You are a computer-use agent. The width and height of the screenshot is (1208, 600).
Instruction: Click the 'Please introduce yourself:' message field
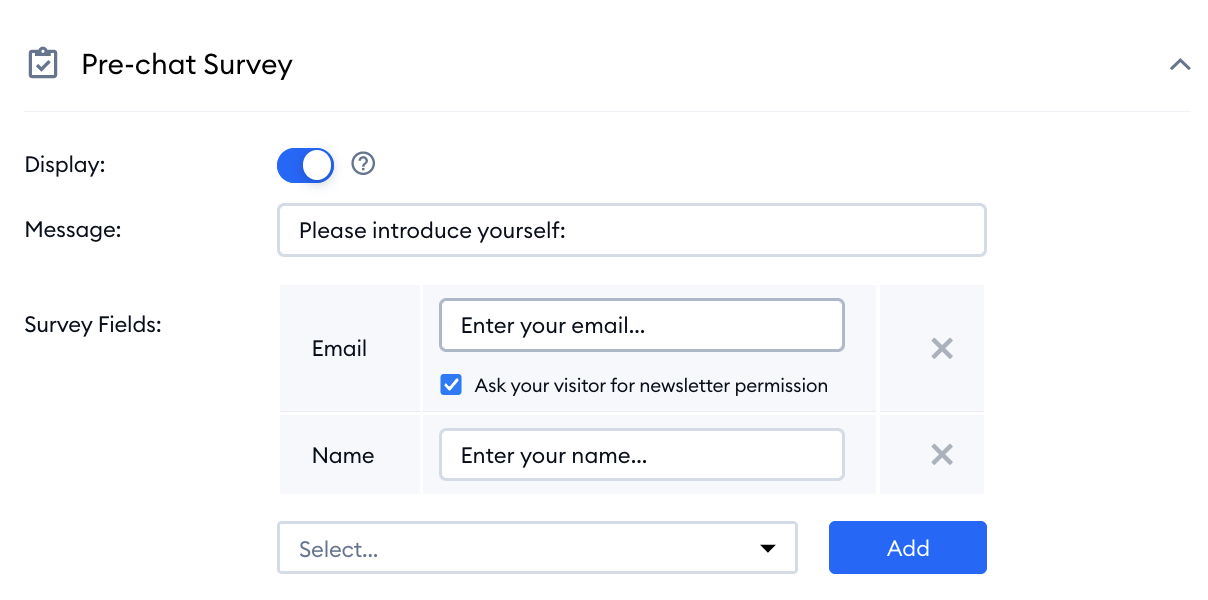632,230
